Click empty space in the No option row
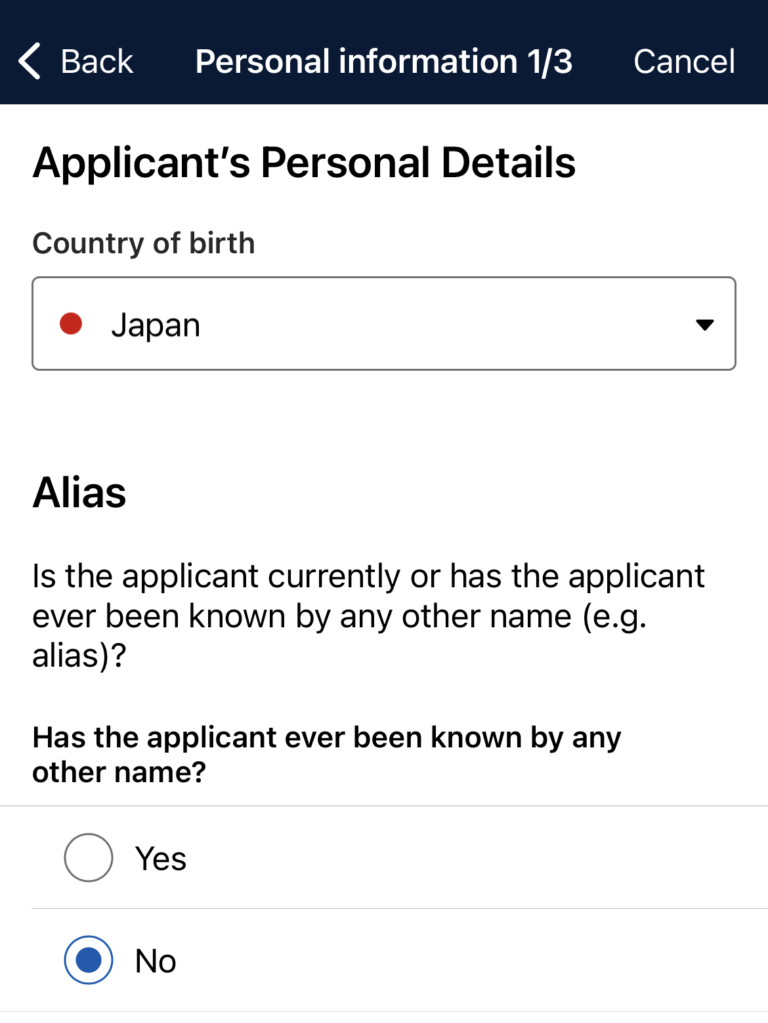 pyautogui.click(x=480, y=961)
